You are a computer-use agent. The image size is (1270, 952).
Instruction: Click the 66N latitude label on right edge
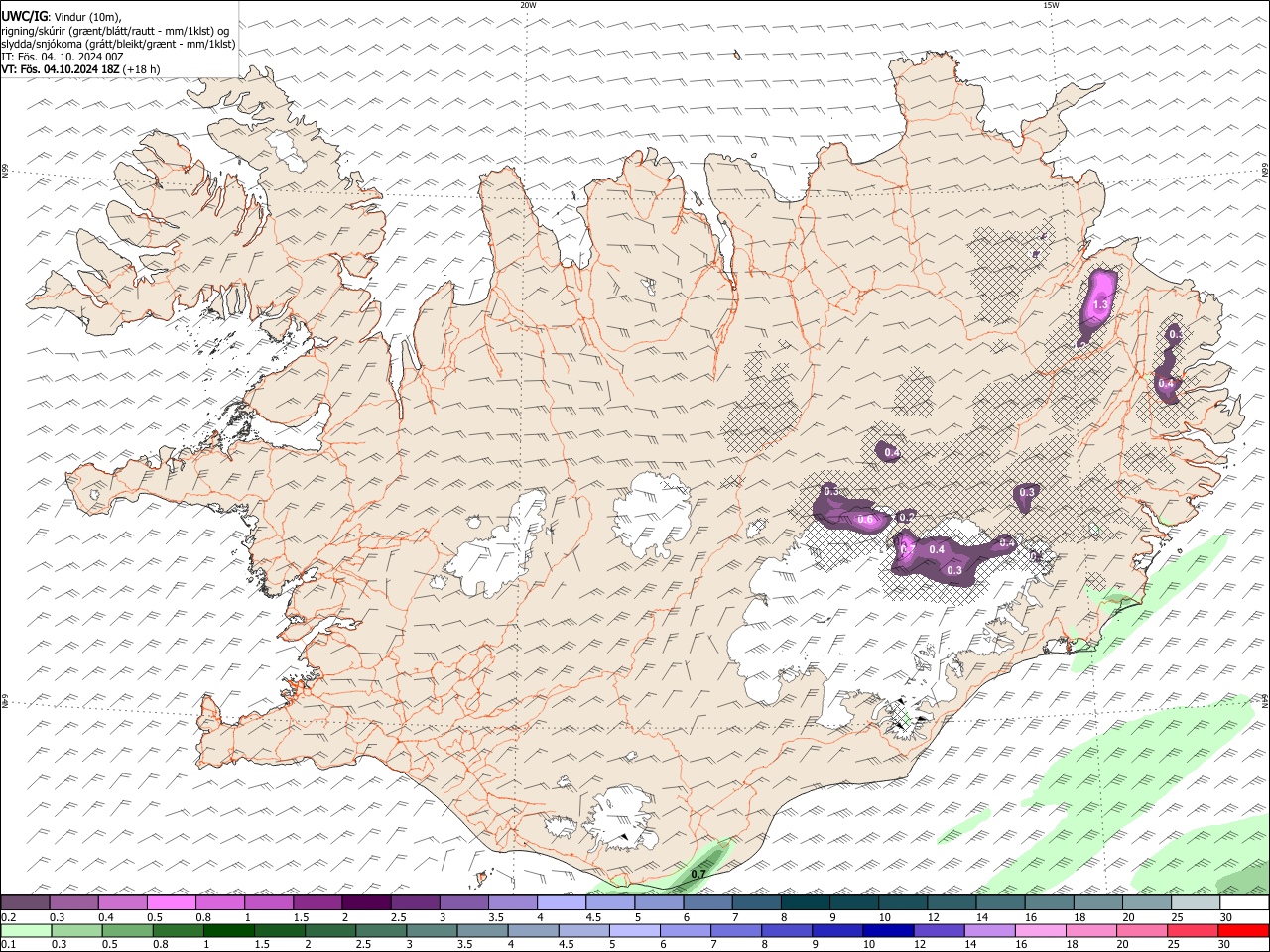point(1265,172)
